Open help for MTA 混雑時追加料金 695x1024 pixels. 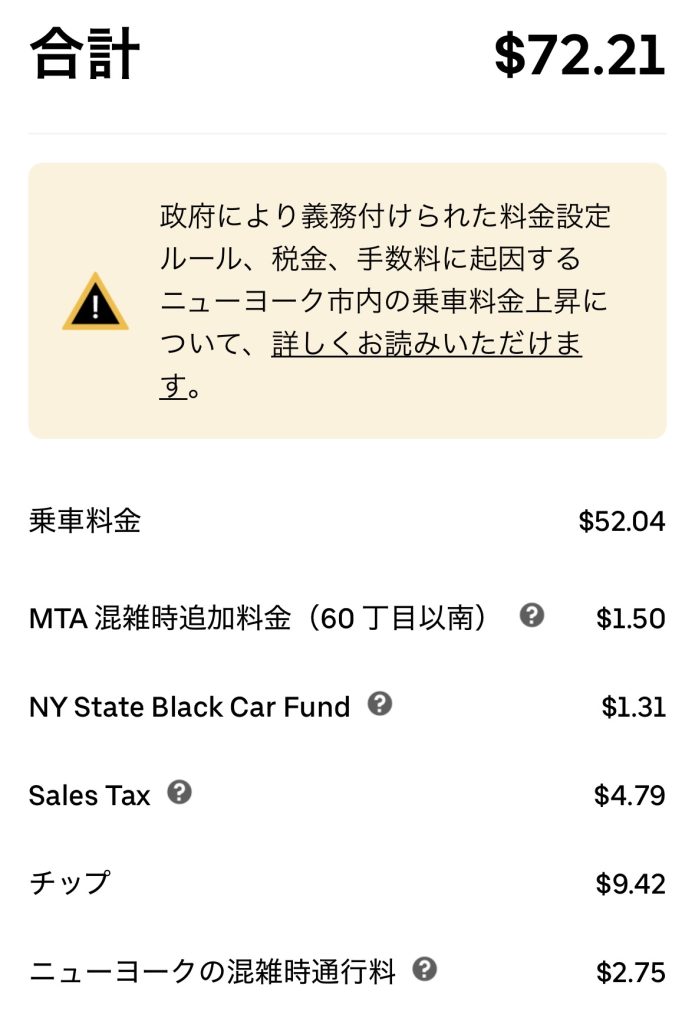[x=532, y=616]
